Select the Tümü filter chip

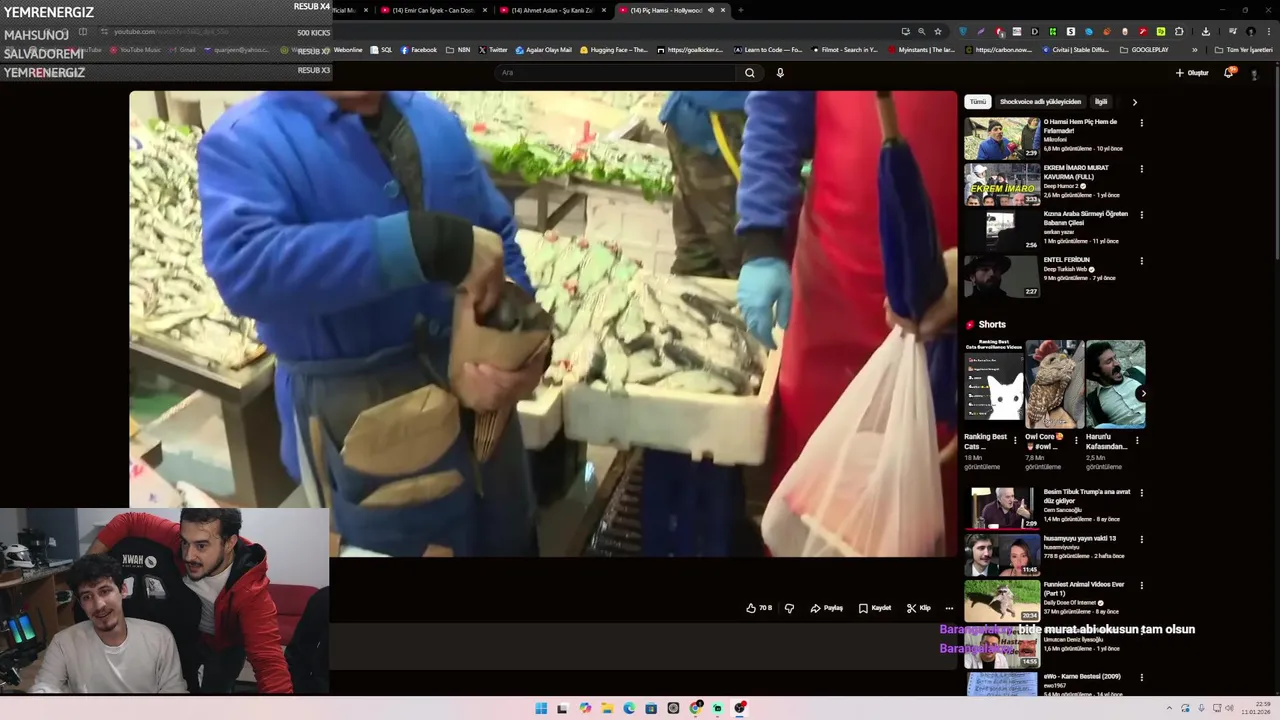tap(977, 102)
